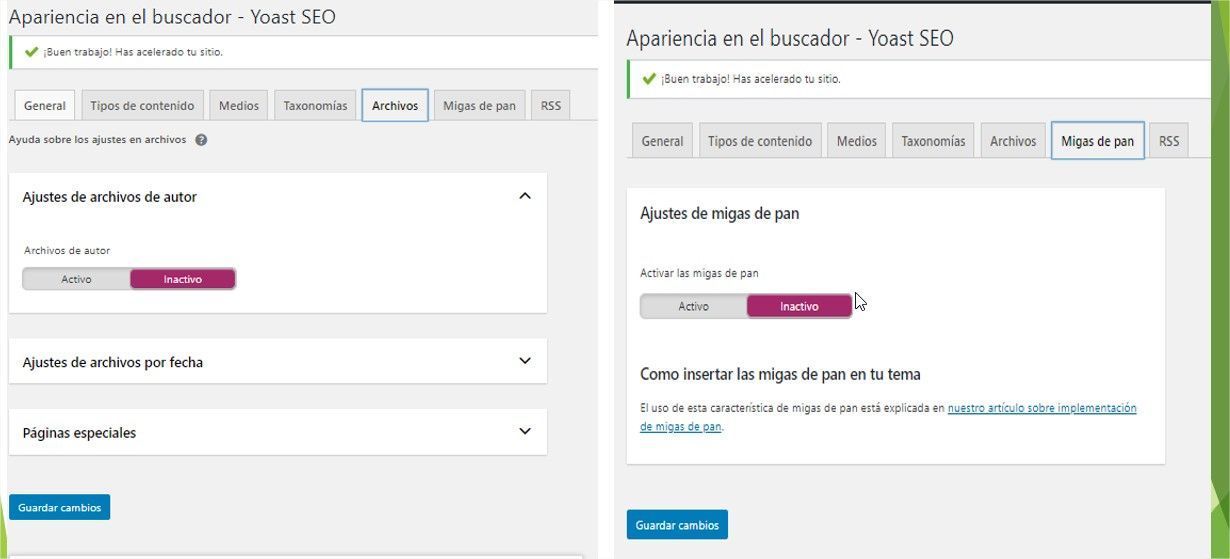Open the General tab in right window

point(663,141)
